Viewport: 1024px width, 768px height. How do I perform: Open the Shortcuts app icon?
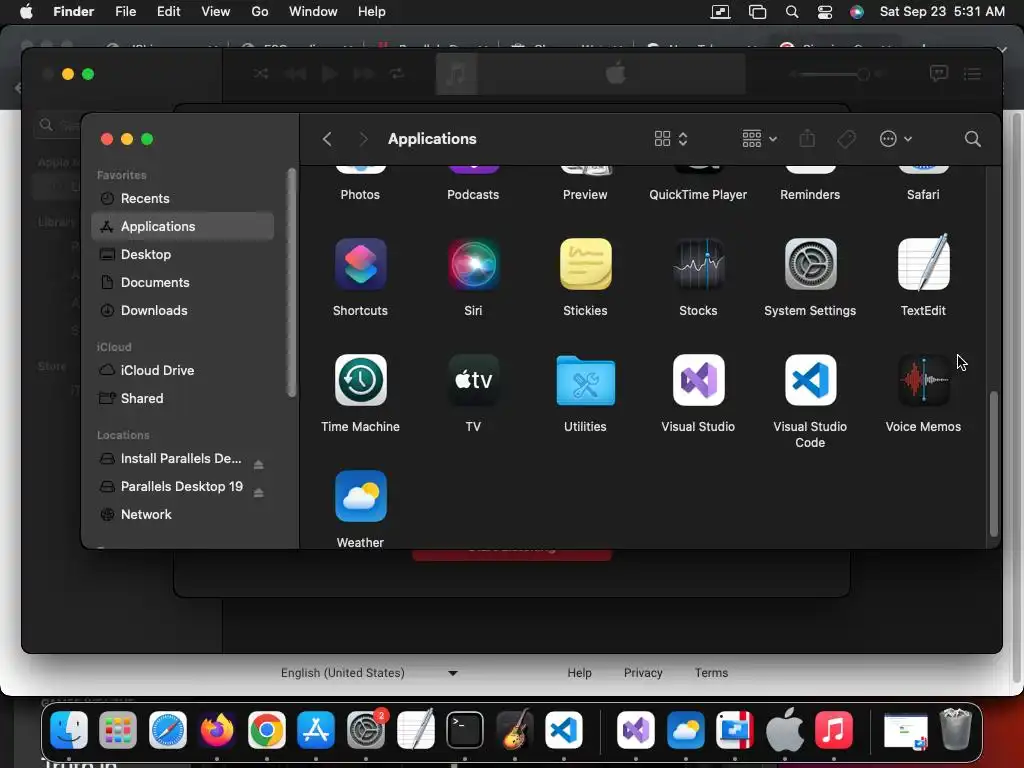click(x=360, y=264)
